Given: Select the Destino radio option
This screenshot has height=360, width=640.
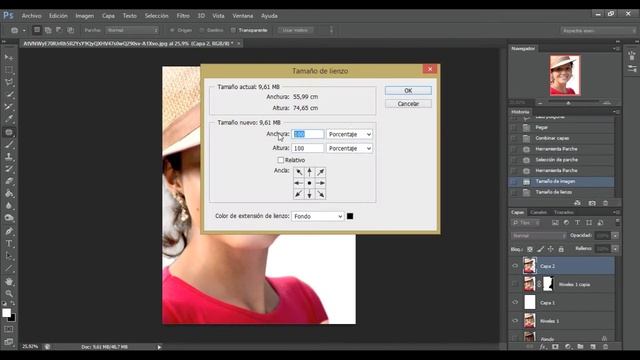Looking at the screenshot, I should click(x=202, y=30).
